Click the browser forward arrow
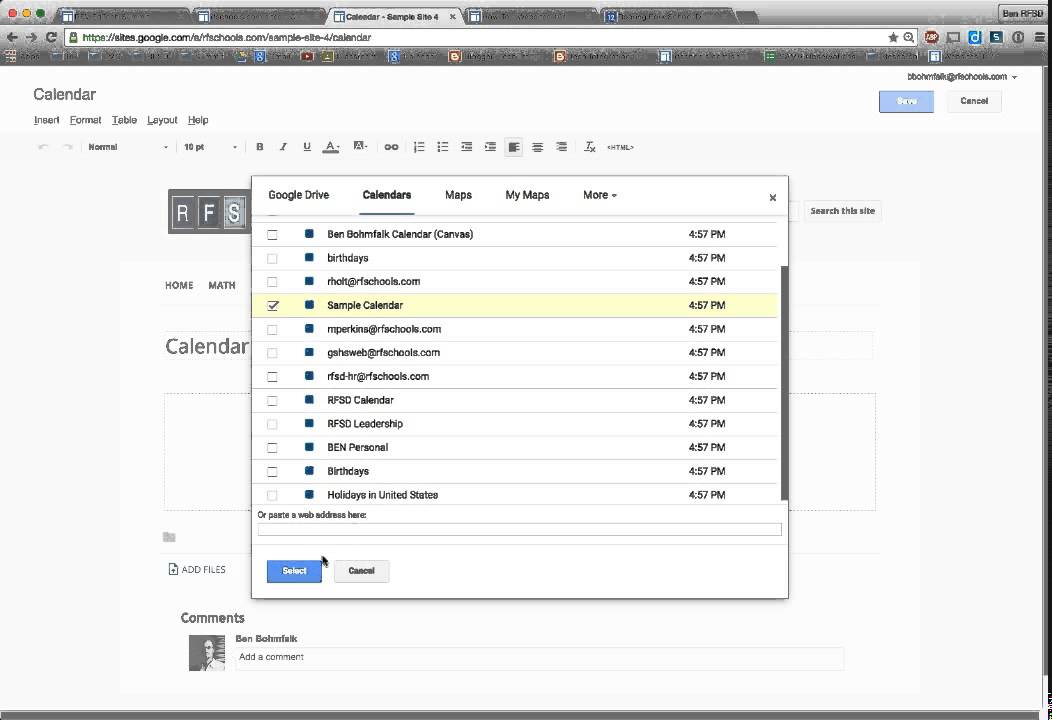This screenshot has width=1052, height=720. (x=32, y=38)
